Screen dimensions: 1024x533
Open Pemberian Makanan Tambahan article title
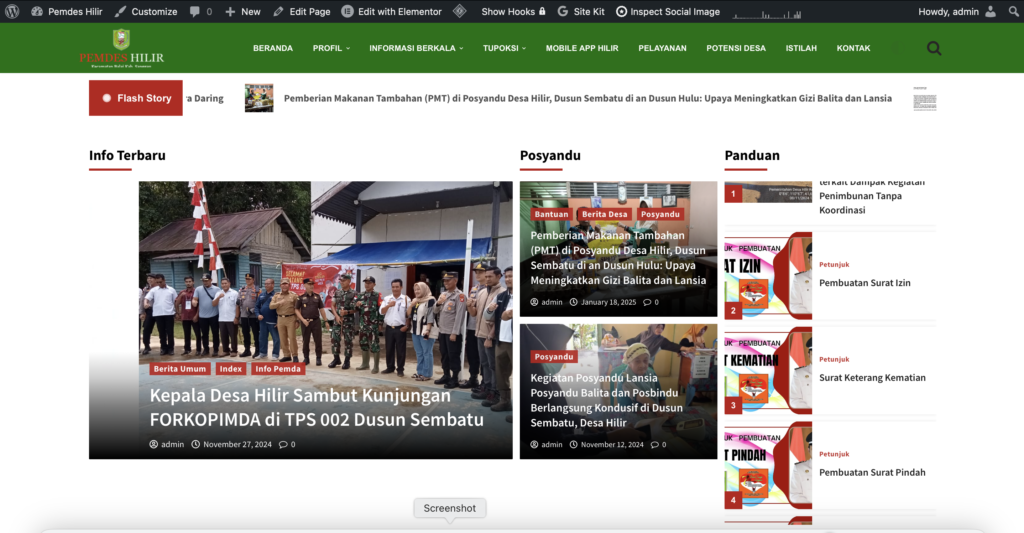point(618,257)
